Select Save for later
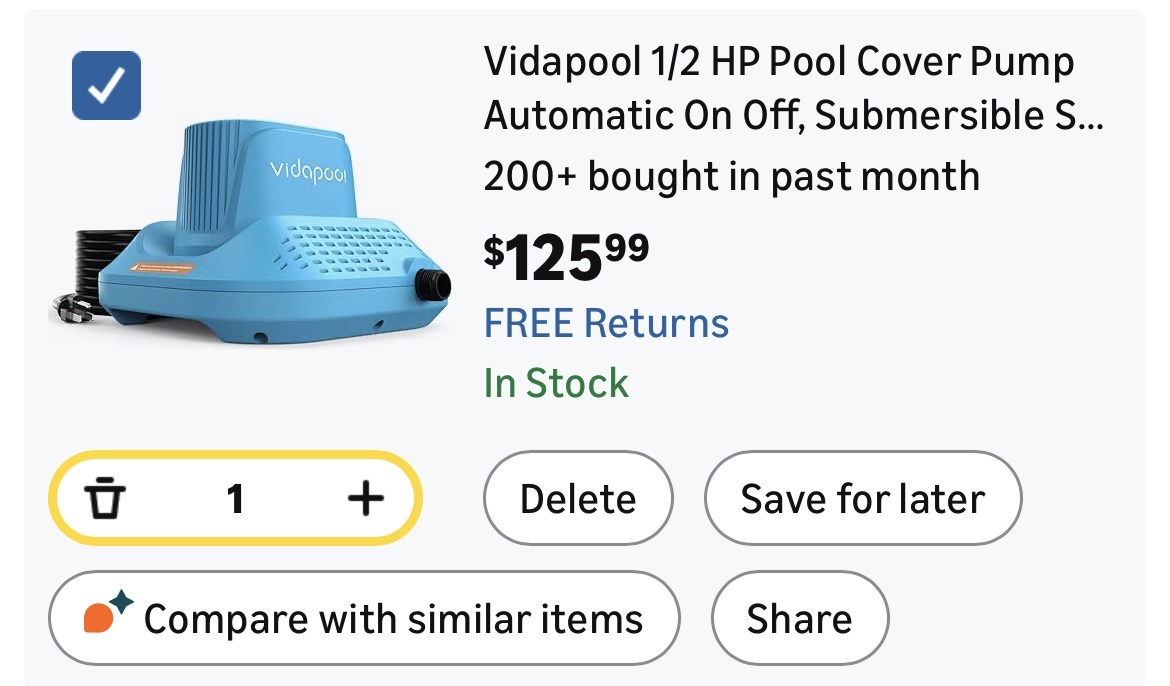 (862, 499)
